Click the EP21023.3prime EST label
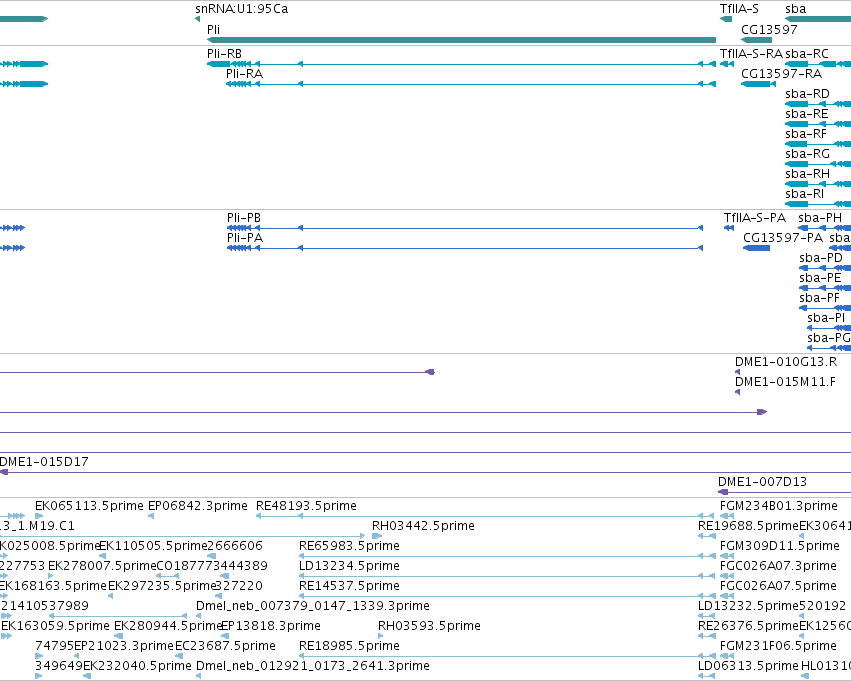 click(124, 646)
